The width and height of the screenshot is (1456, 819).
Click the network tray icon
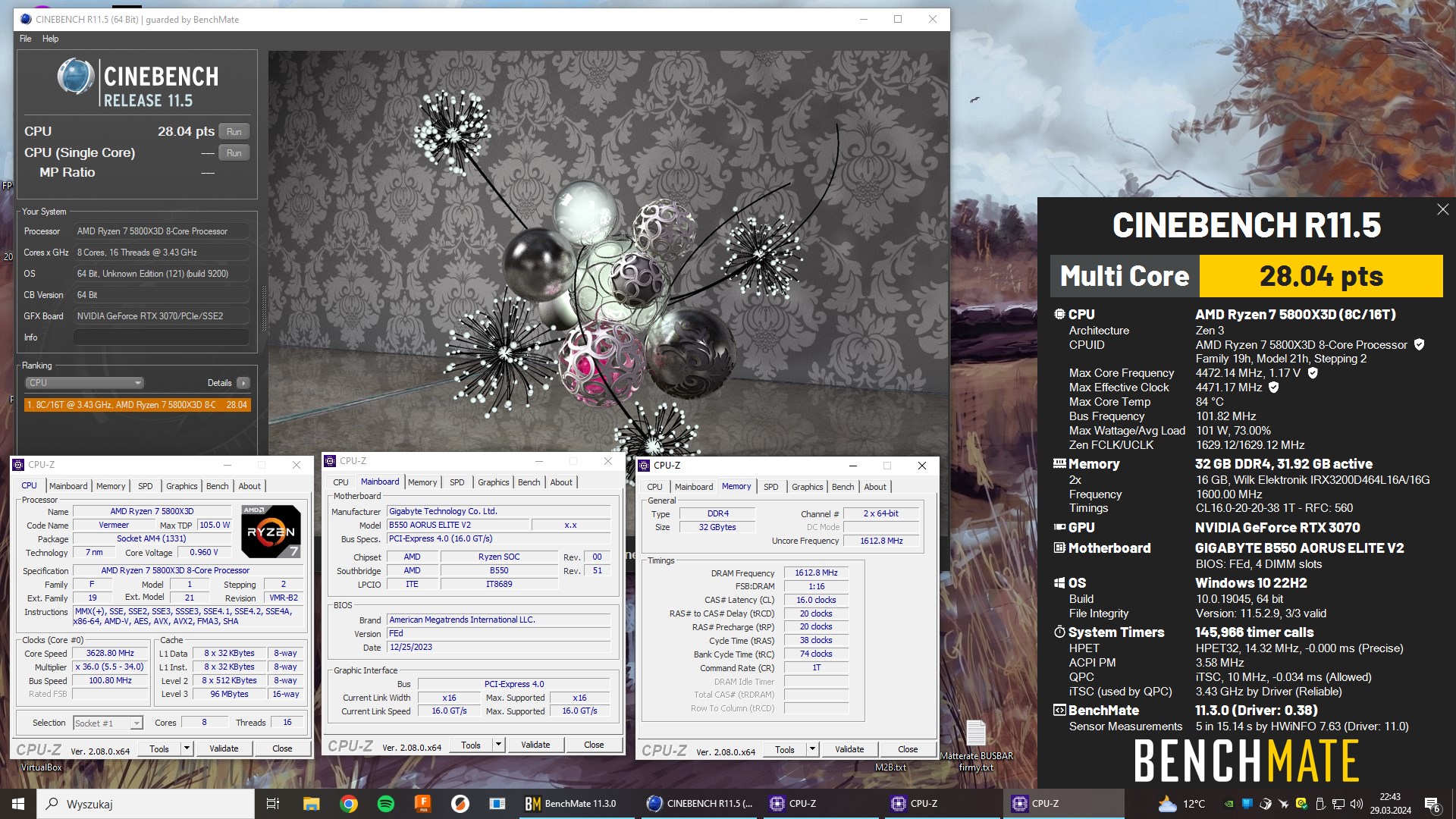coord(1338,804)
